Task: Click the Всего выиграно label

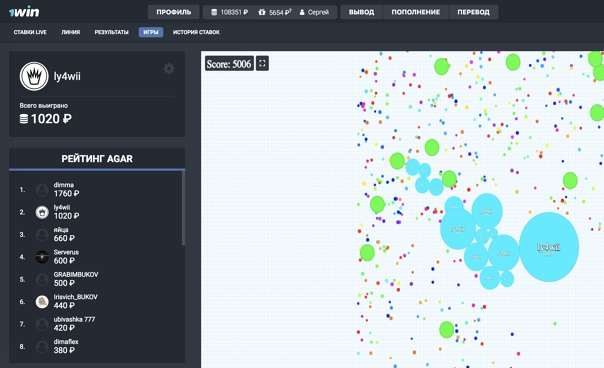Action: [x=44, y=105]
